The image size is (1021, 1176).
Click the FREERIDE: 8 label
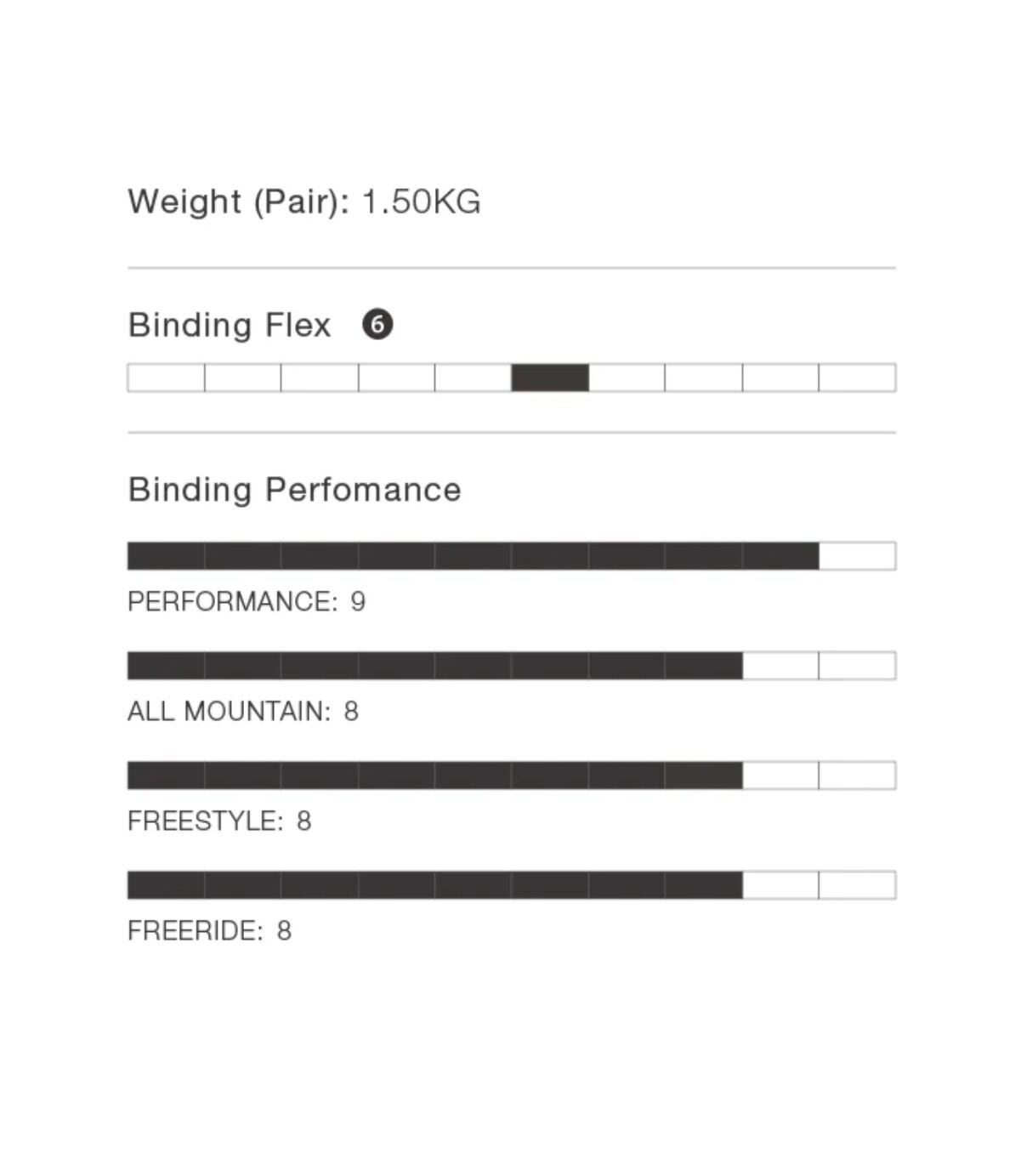[x=209, y=930]
